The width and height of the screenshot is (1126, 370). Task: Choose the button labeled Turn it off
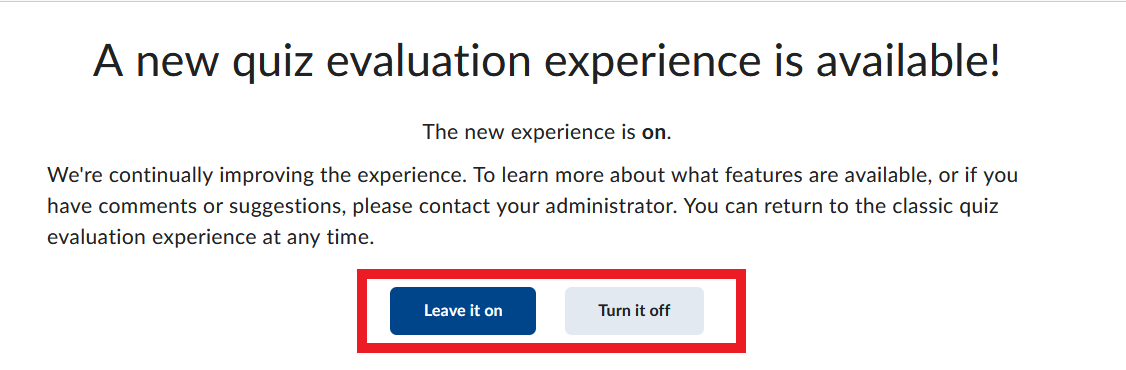634,311
